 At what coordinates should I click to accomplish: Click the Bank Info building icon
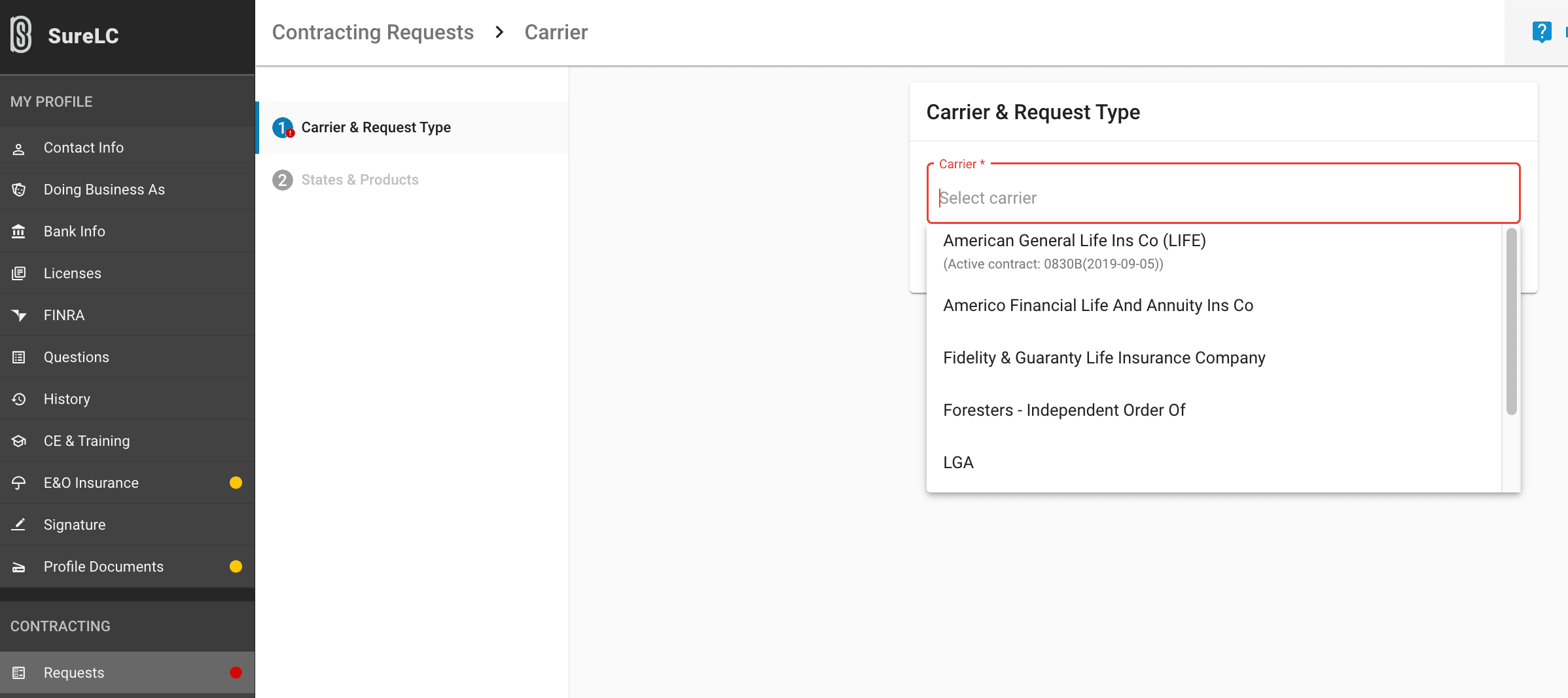click(x=19, y=232)
